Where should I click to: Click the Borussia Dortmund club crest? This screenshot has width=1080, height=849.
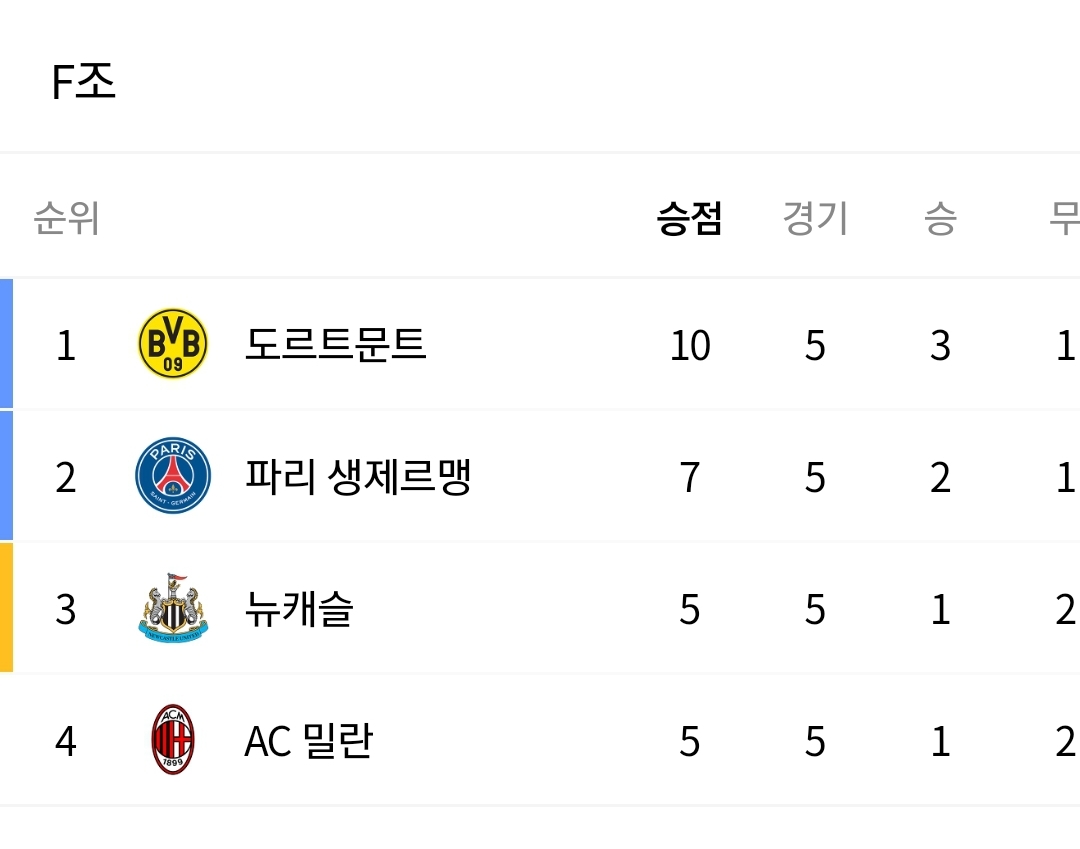point(173,344)
